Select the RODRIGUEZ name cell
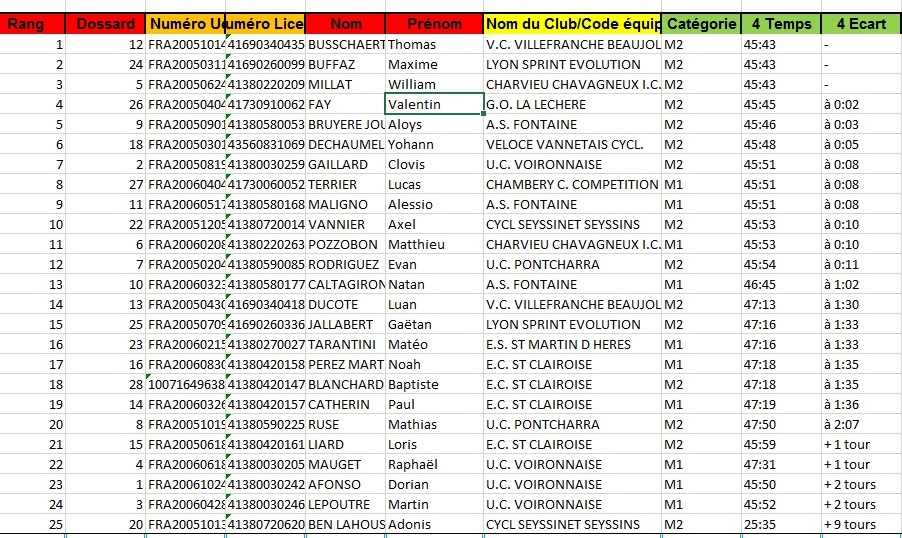This screenshot has width=902, height=538. 345,264
